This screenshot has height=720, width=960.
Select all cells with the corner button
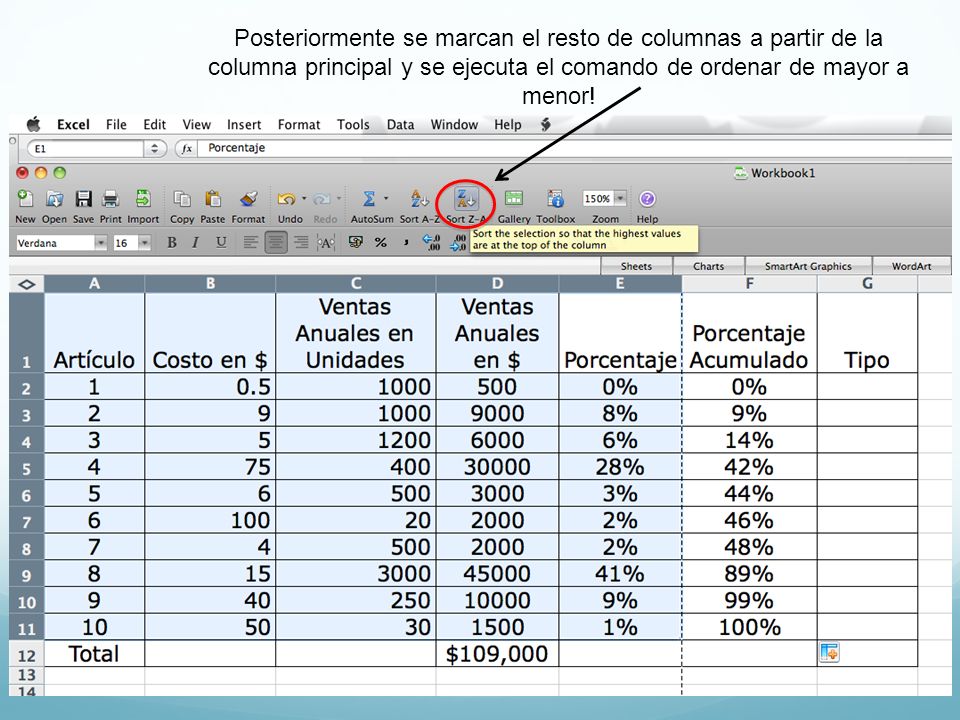click(27, 284)
